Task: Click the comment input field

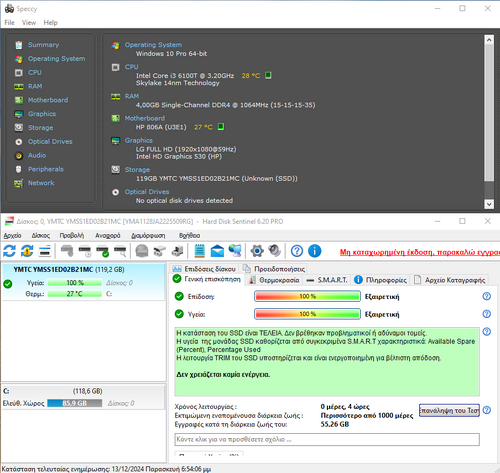Action: click(327, 439)
